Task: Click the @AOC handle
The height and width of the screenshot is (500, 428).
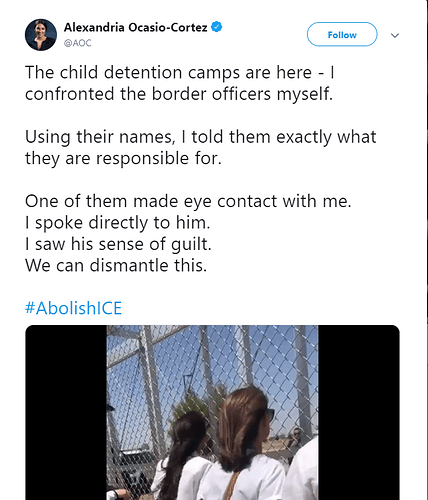Action: (77, 43)
